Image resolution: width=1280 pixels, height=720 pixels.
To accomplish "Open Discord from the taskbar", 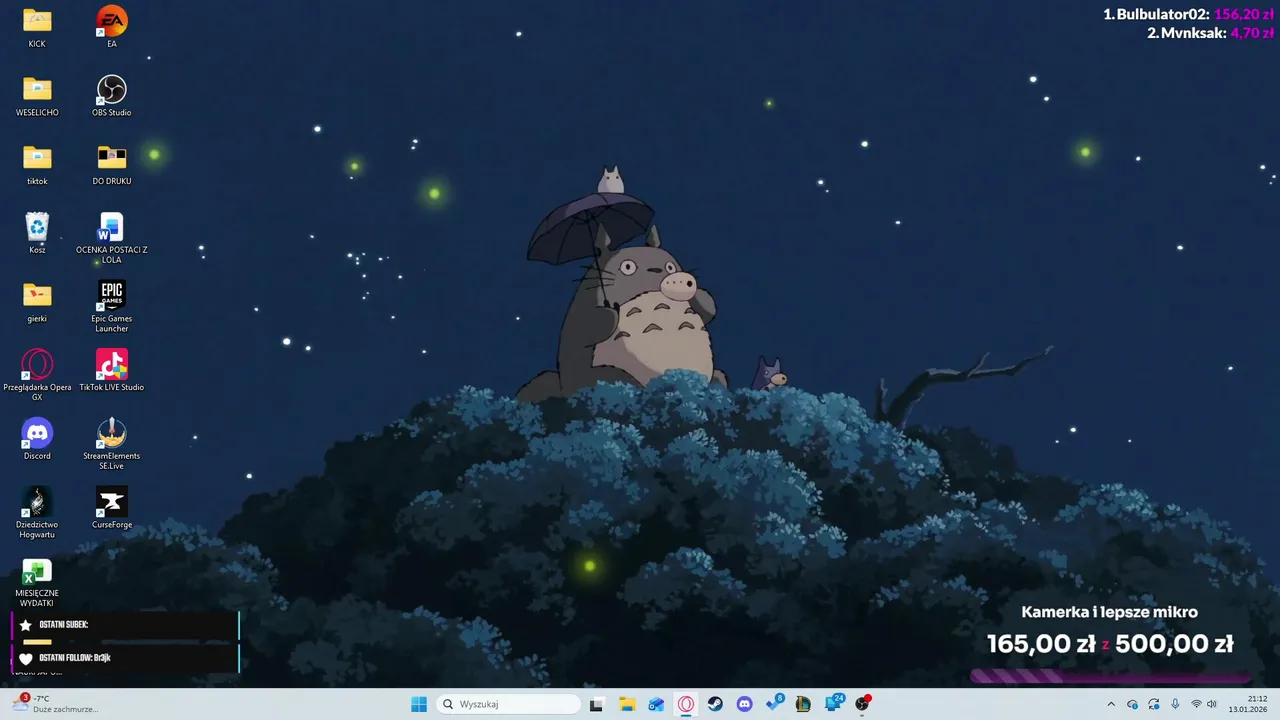I will [744, 704].
